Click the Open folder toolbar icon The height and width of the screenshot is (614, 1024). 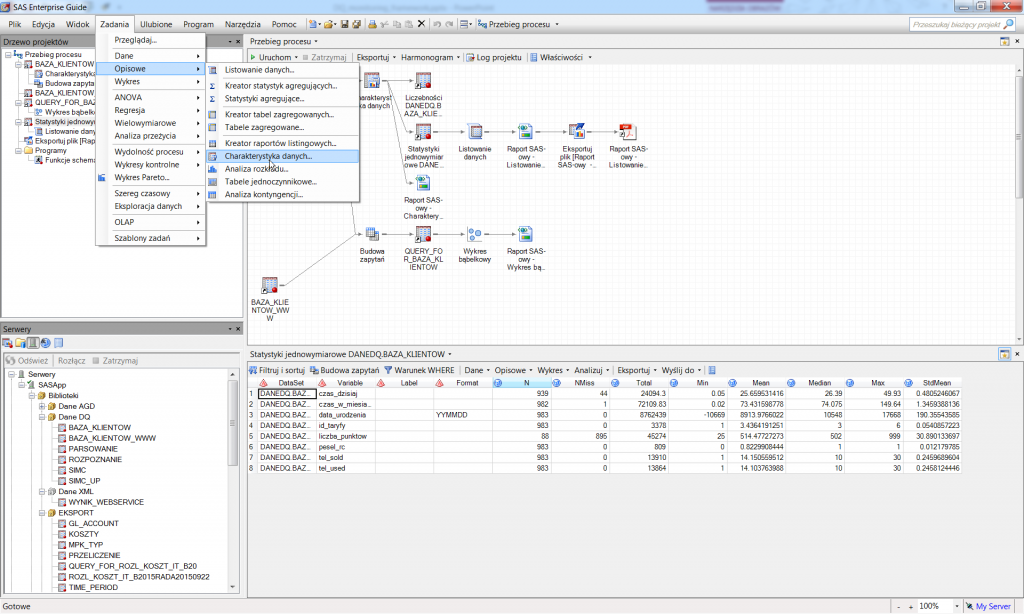point(328,24)
